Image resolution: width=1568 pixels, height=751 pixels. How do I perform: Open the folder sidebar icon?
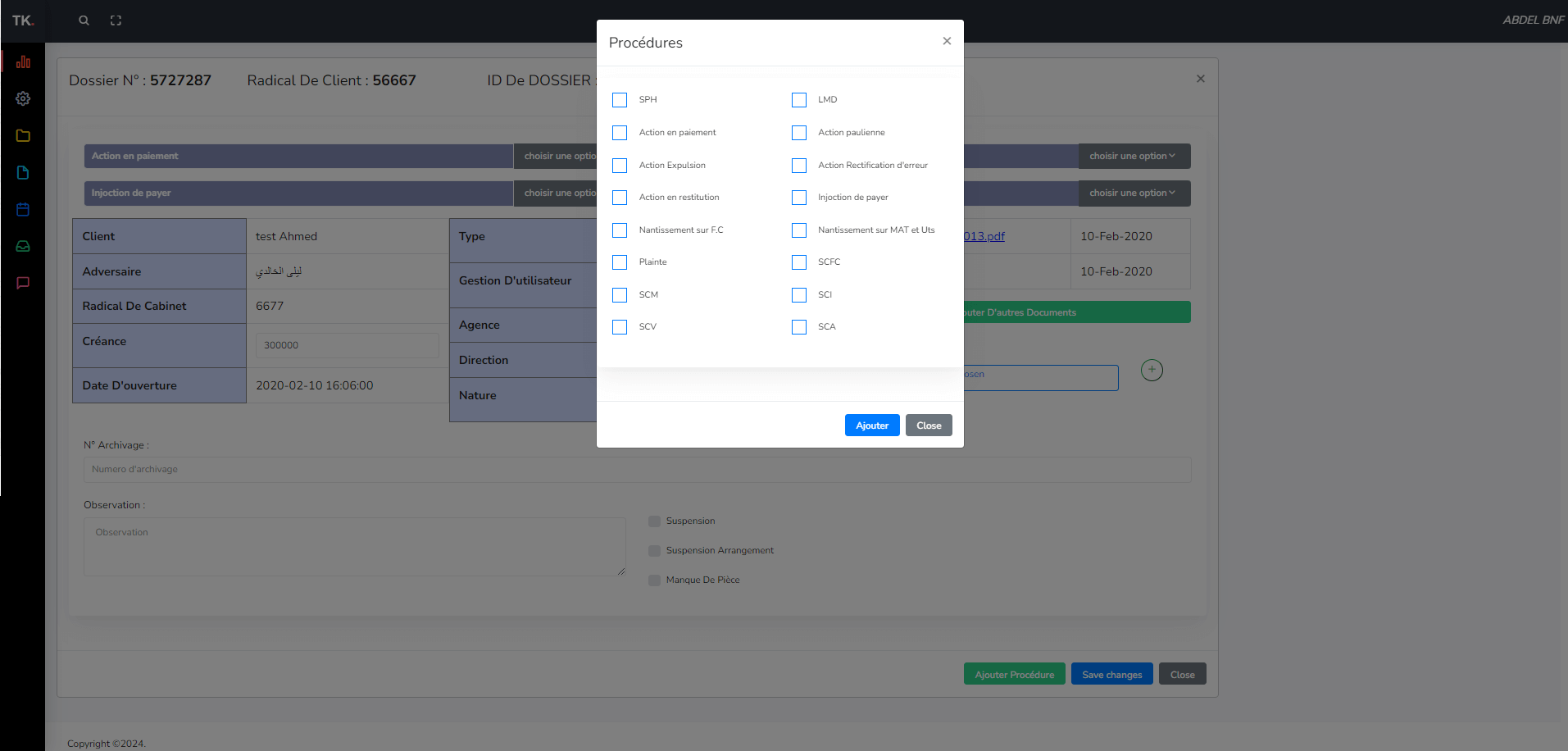coord(23,135)
